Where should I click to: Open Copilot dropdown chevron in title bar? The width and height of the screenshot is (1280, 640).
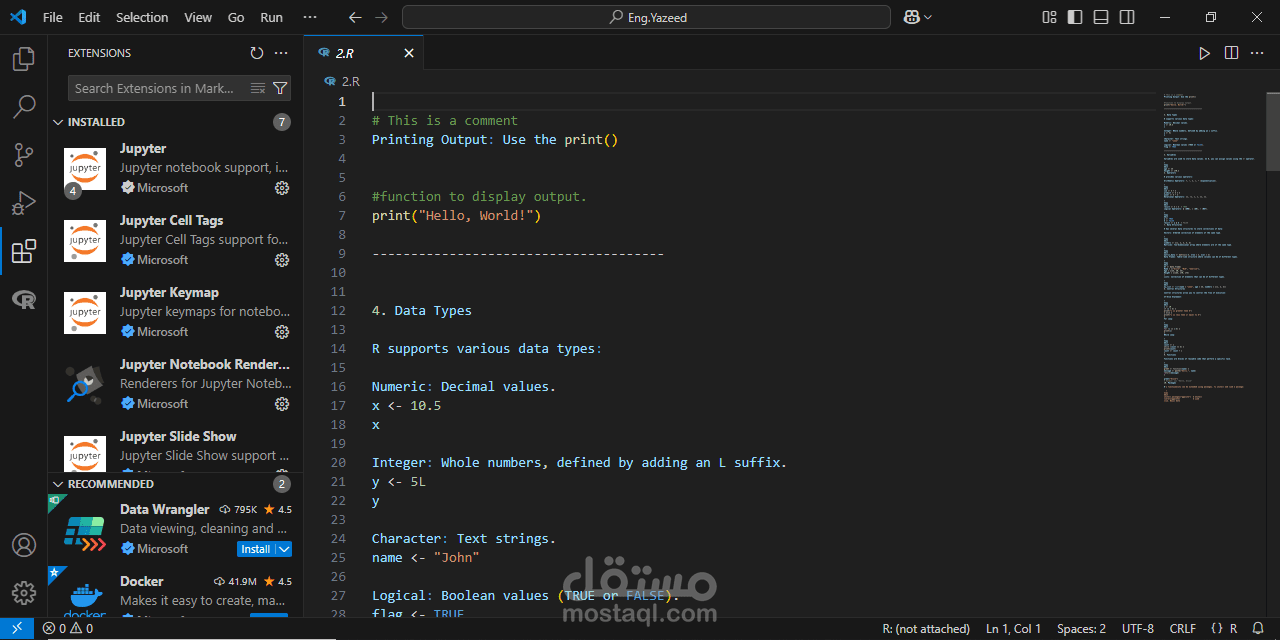pyautogui.click(x=928, y=17)
